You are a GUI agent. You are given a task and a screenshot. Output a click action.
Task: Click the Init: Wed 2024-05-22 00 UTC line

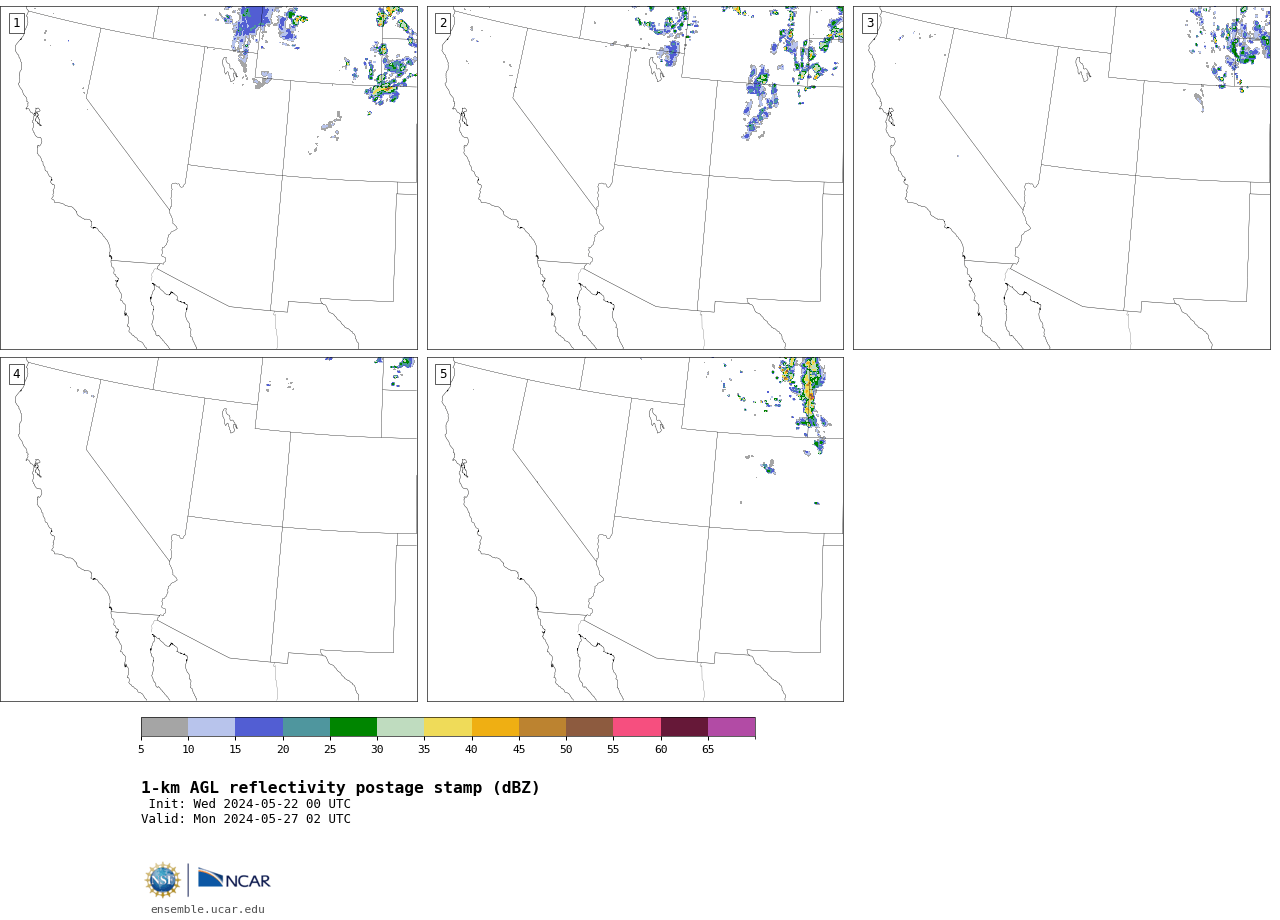click(x=250, y=804)
